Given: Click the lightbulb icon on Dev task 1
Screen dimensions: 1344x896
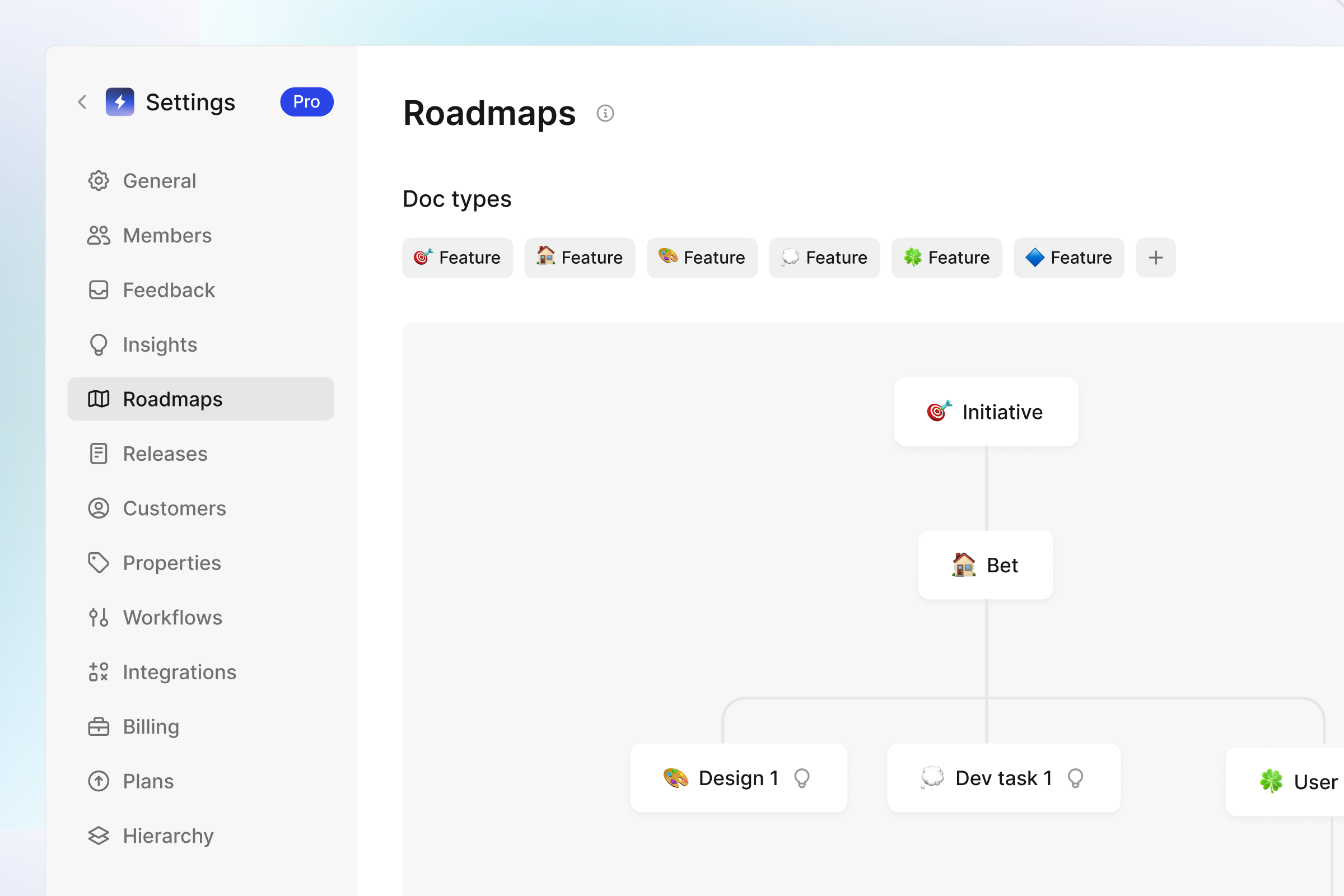Looking at the screenshot, I should point(1075,778).
